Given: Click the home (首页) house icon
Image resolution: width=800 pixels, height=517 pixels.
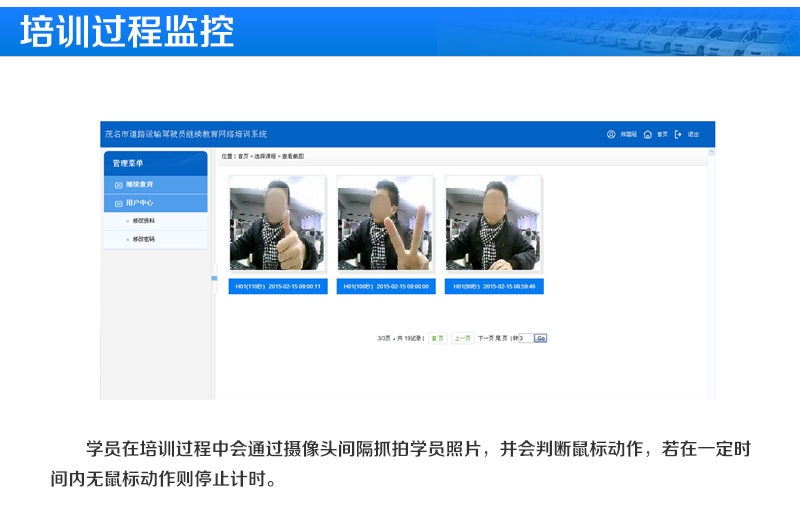Looking at the screenshot, I should [647, 134].
